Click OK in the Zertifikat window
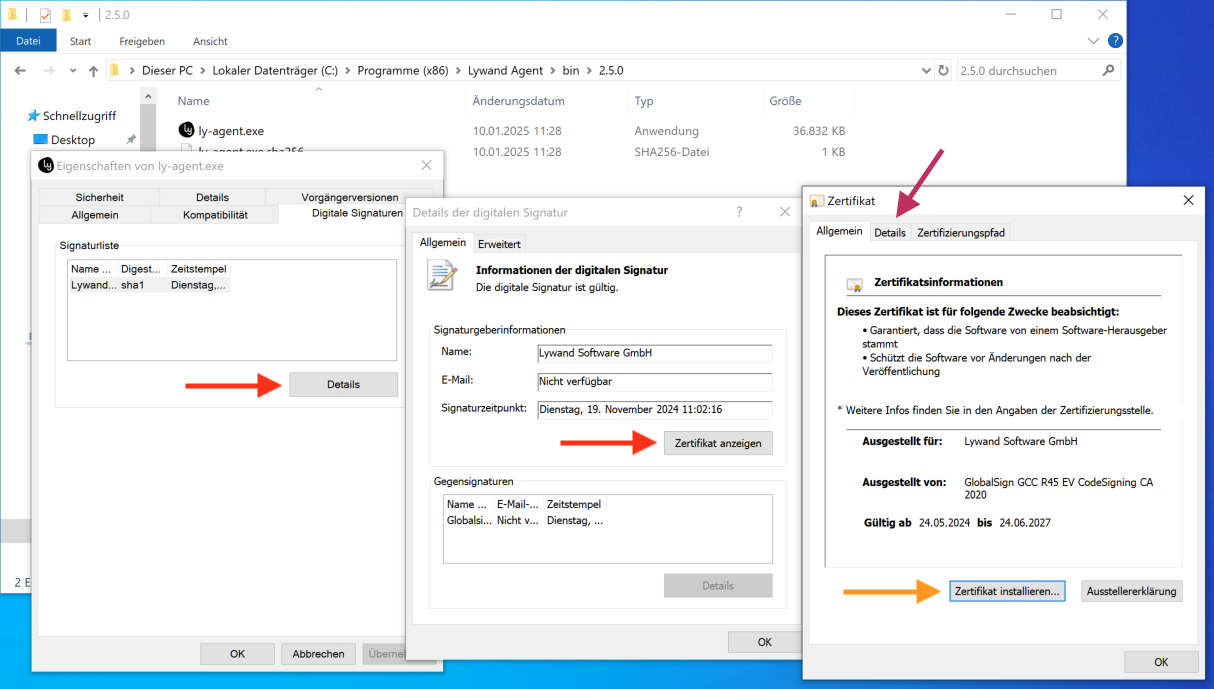The width and height of the screenshot is (1214, 689). (x=1161, y=662)
